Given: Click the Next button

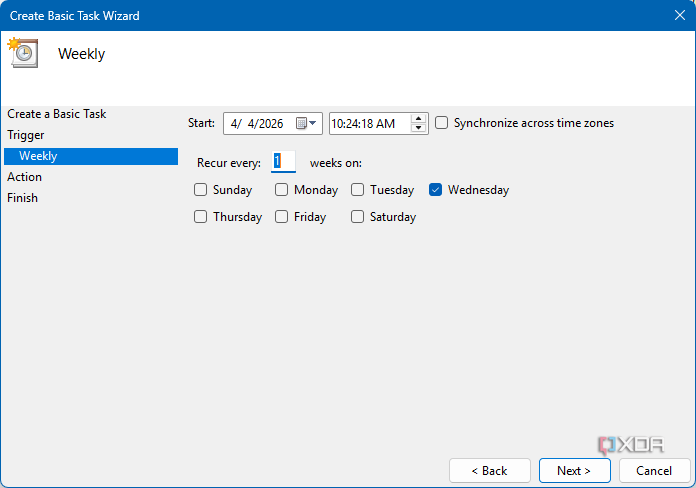Looking at the screenshot, I should [574, 470].
